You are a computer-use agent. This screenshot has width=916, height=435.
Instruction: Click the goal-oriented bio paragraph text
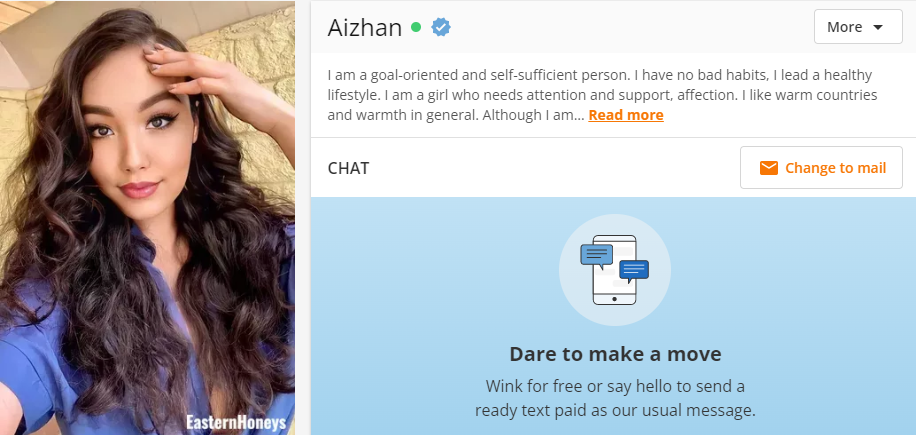(602, 95)
